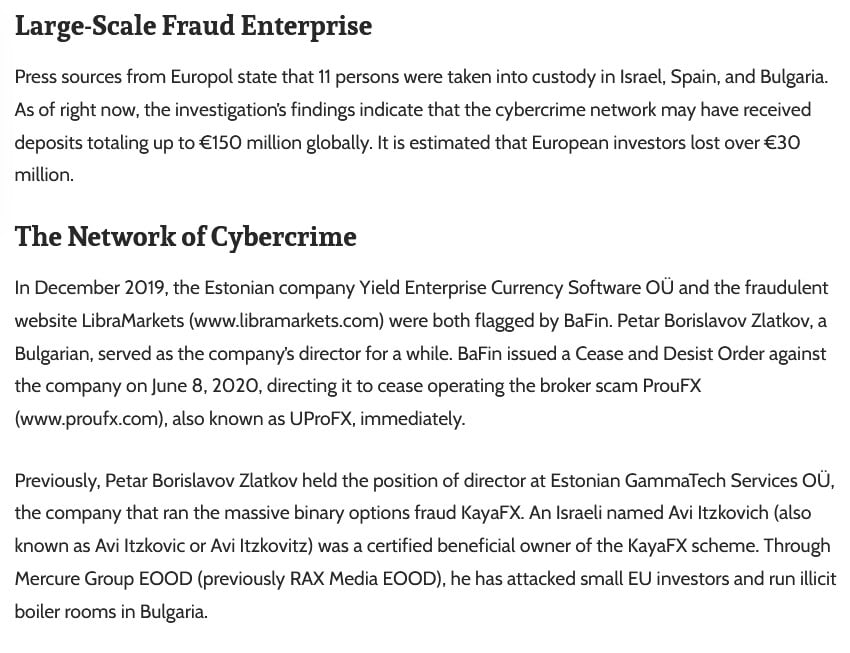The height and width of the screenshot is (653, 850).
Task: Open the www.proufx.com URL
Action: (87, 419)
